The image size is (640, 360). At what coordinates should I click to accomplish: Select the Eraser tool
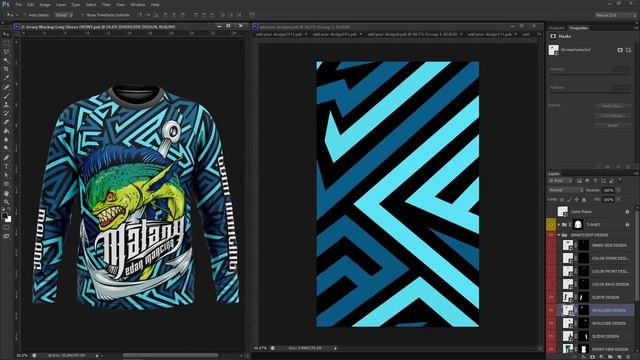pyautogui.click(x=6, y=122)
